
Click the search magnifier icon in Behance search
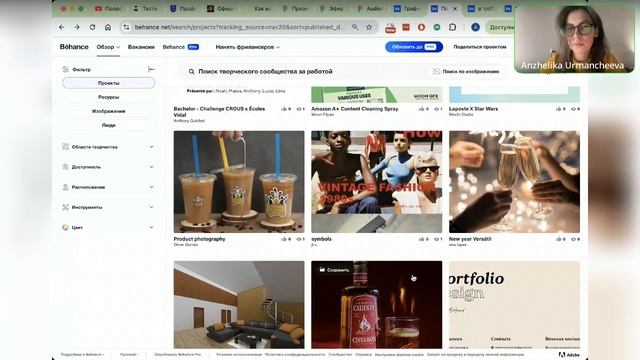(191, 71)
